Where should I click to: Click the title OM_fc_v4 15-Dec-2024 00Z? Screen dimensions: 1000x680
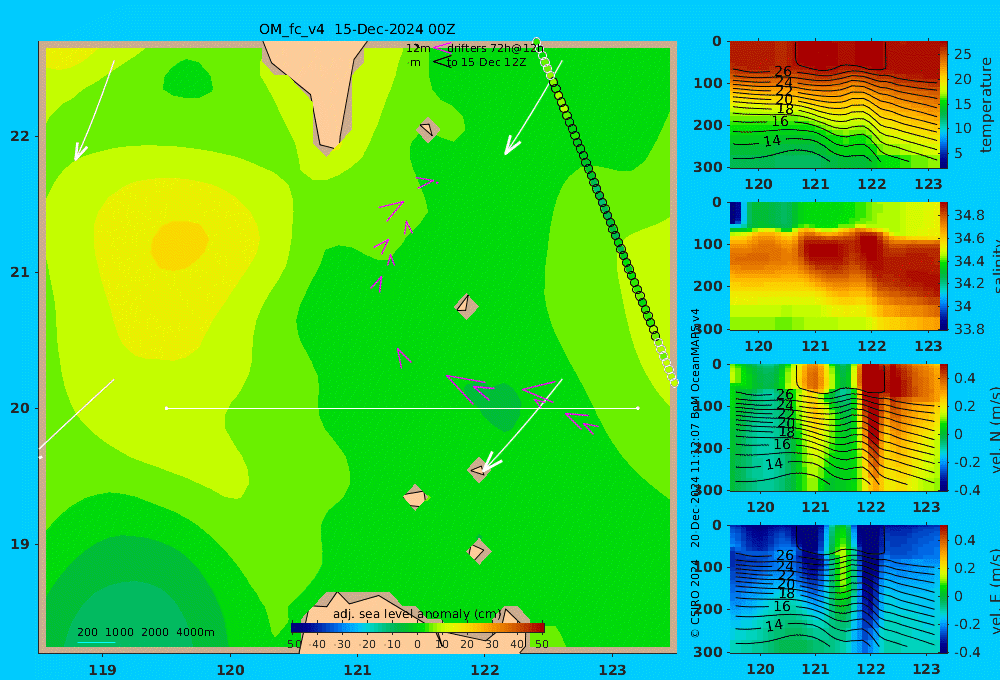click(357, 29)
